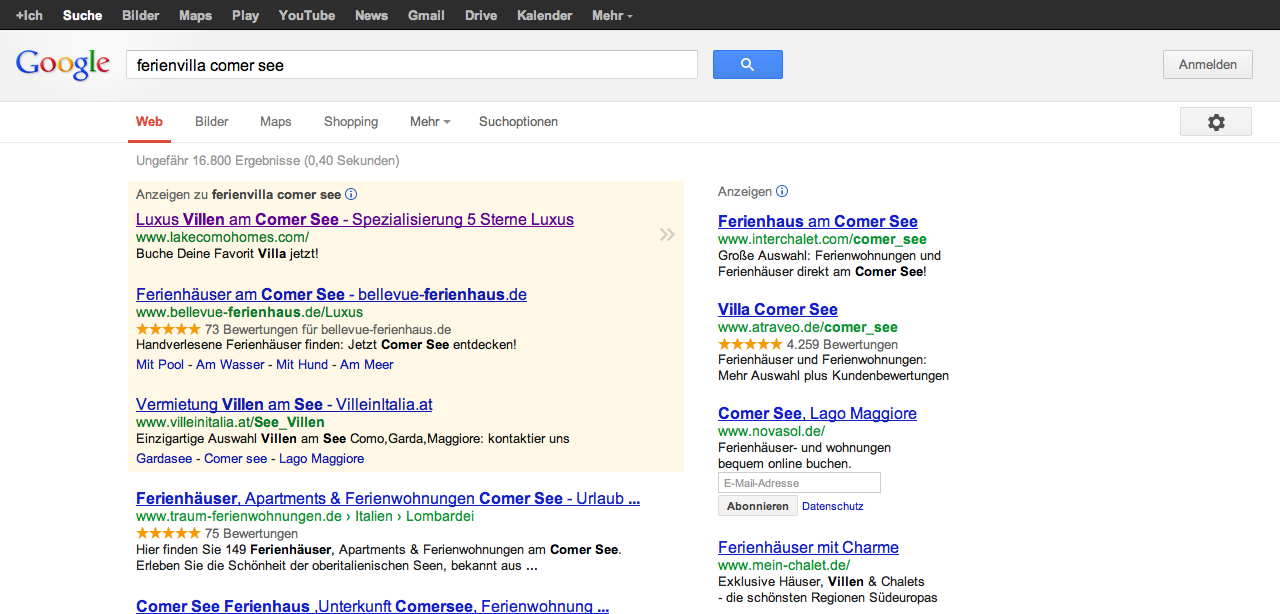Click the blue magnifier search button

747,65
